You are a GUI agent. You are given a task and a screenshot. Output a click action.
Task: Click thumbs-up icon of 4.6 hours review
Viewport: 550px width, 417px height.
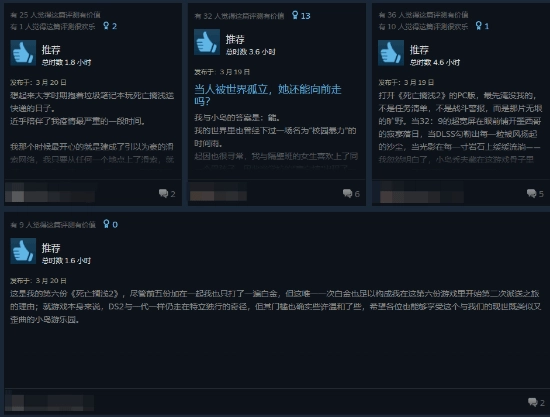391,53
